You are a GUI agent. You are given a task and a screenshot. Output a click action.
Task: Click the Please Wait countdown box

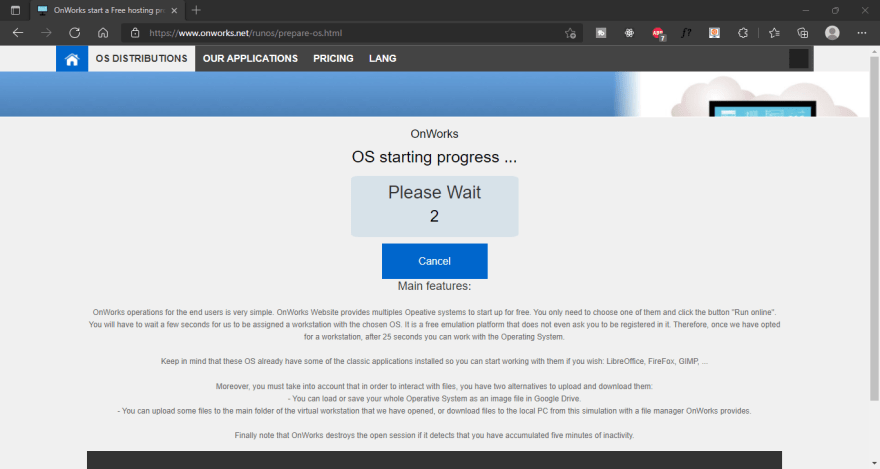[434, 206]
